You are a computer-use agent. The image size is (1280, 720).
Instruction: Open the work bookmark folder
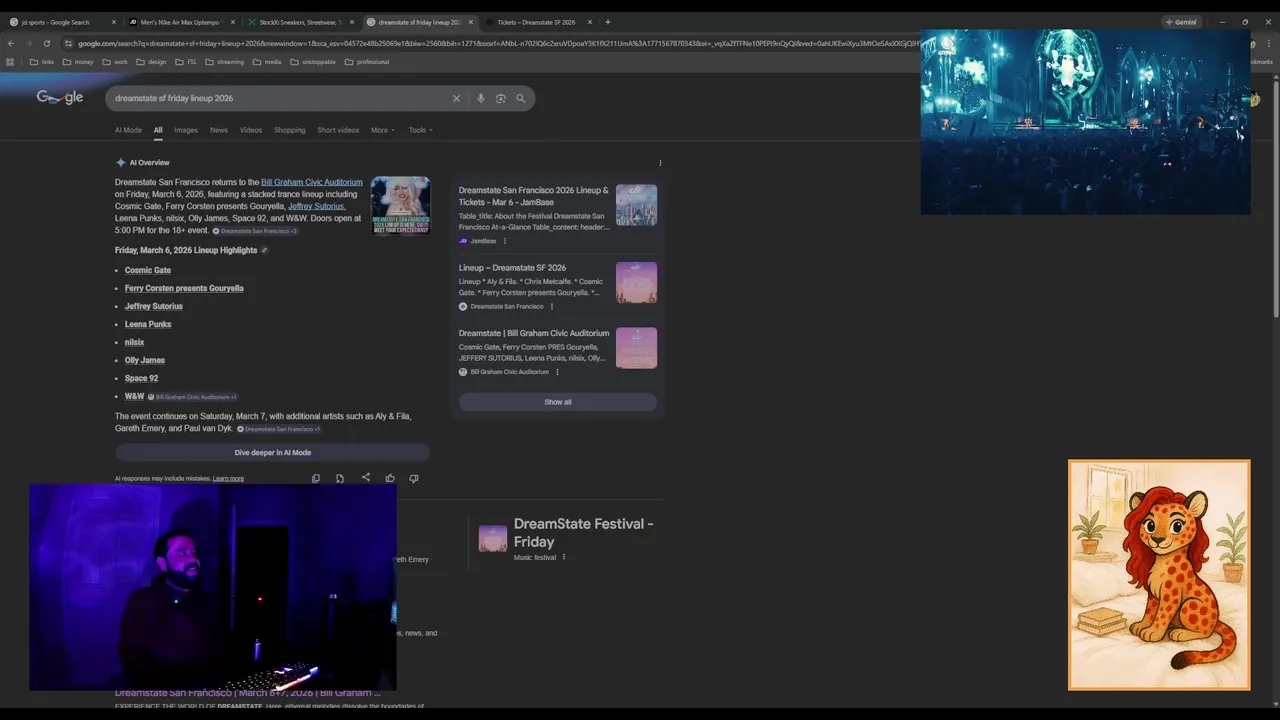tap(115, 62)
